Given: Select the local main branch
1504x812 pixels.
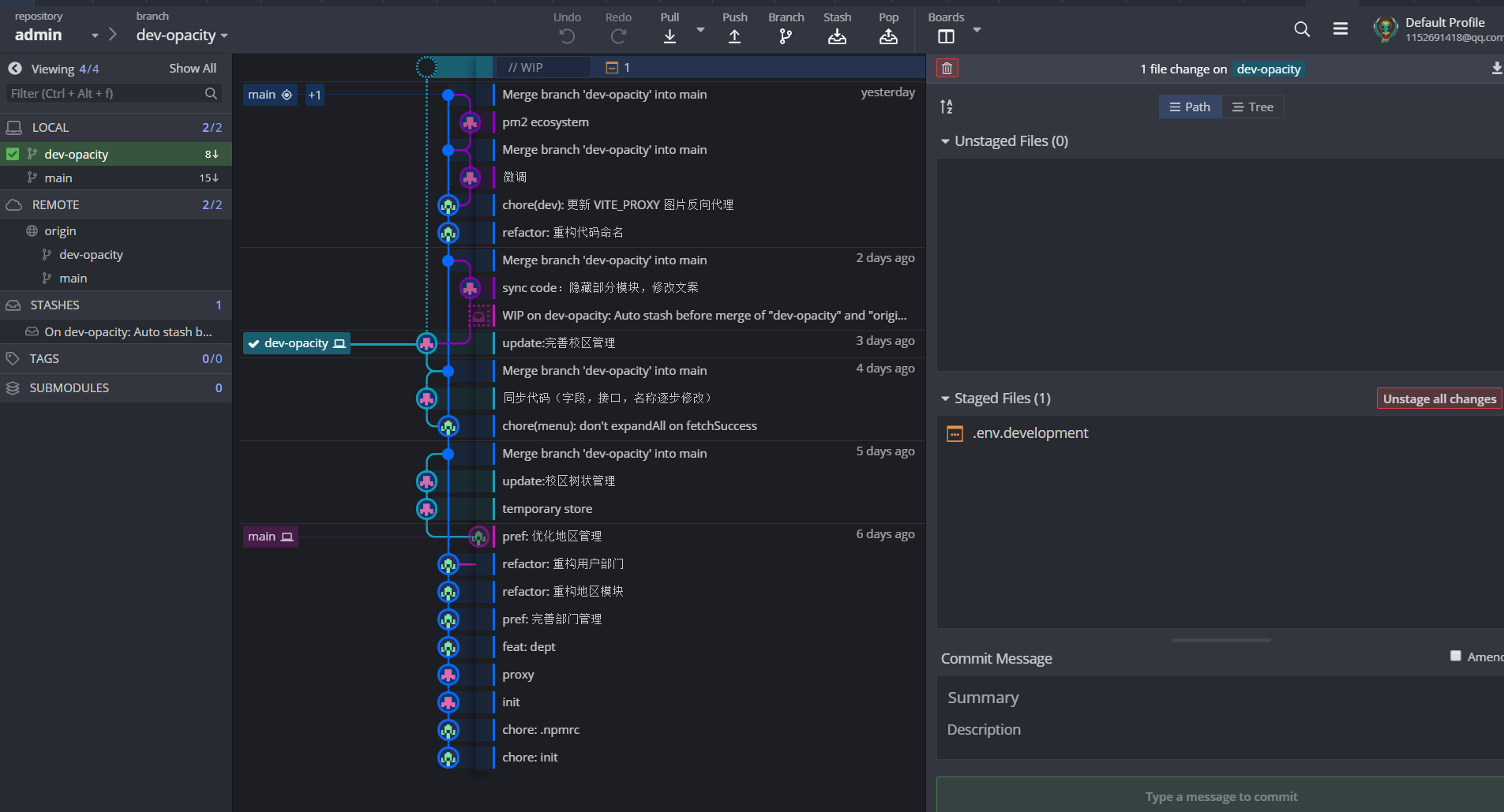Looking at the screenshot, I should click(116, 178).
